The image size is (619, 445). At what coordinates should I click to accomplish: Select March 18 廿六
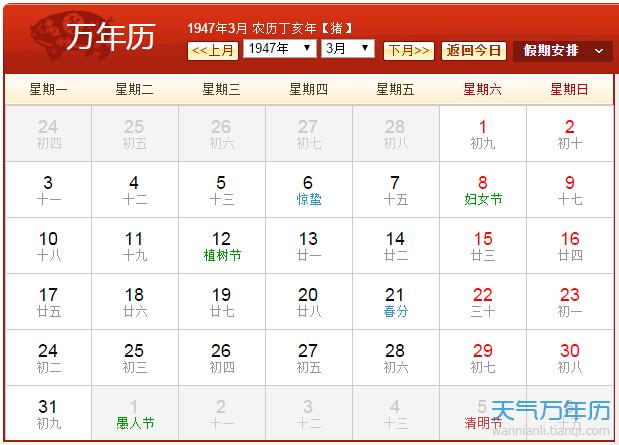pyautogui.click(x=135, y=302)
